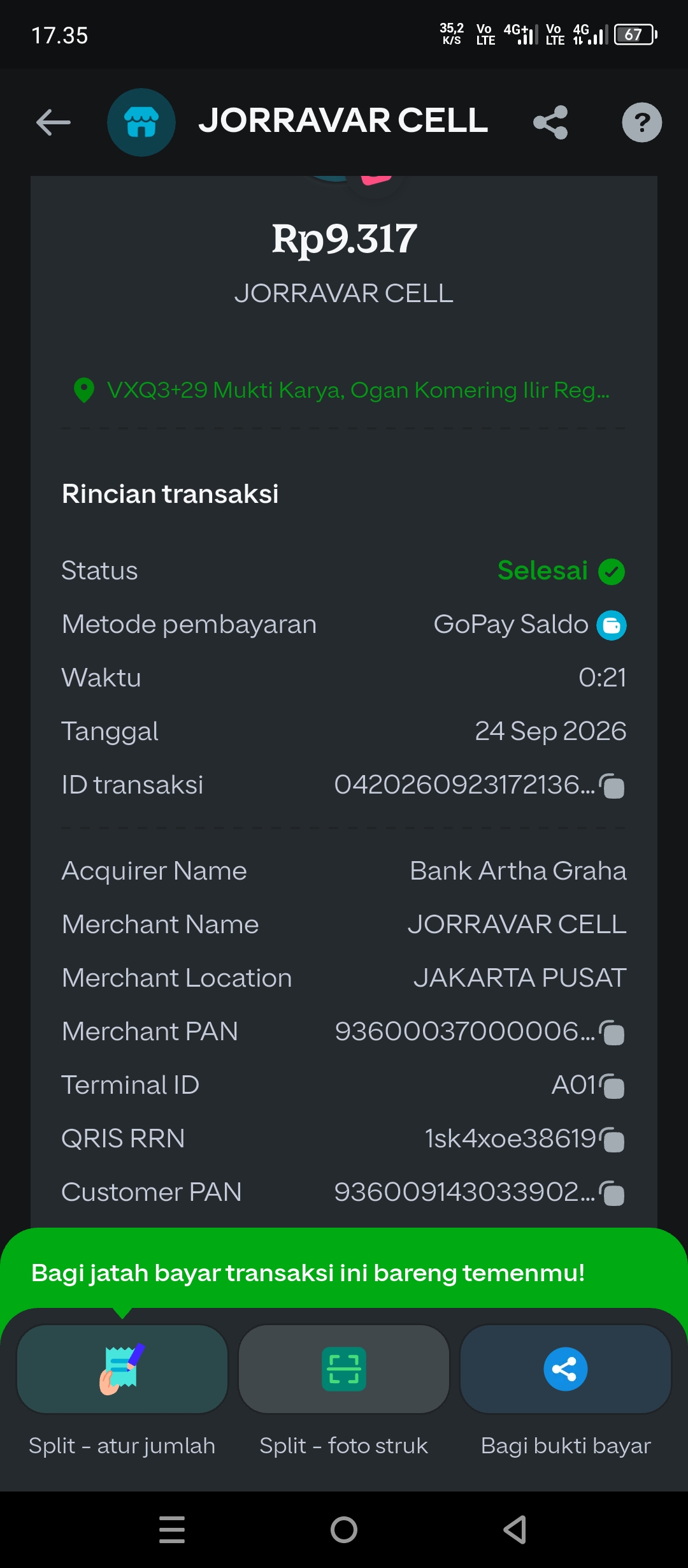Tap the share icon in header
688x1568 pixels.
pos(550,122)
